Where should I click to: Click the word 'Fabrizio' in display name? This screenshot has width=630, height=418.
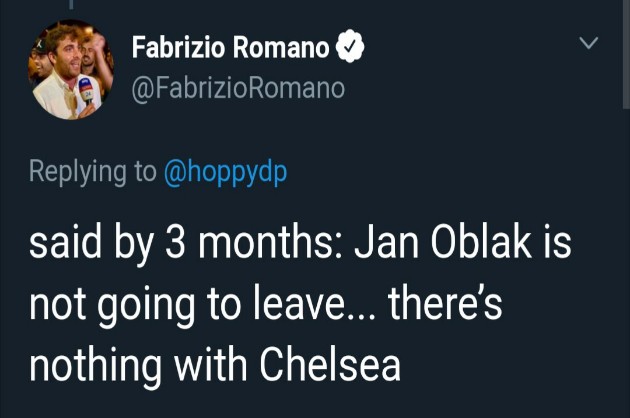pyautogui.click(x=180, y=46)
